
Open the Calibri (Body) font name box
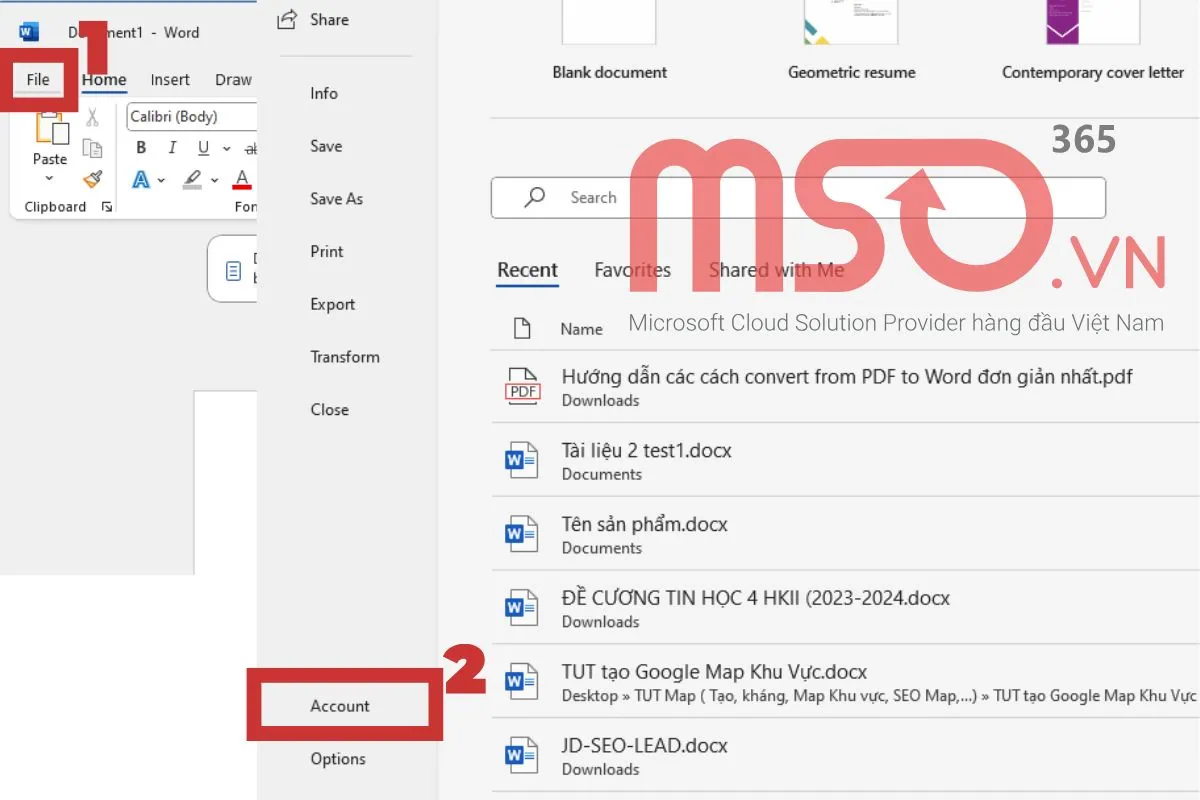[192, 117]
